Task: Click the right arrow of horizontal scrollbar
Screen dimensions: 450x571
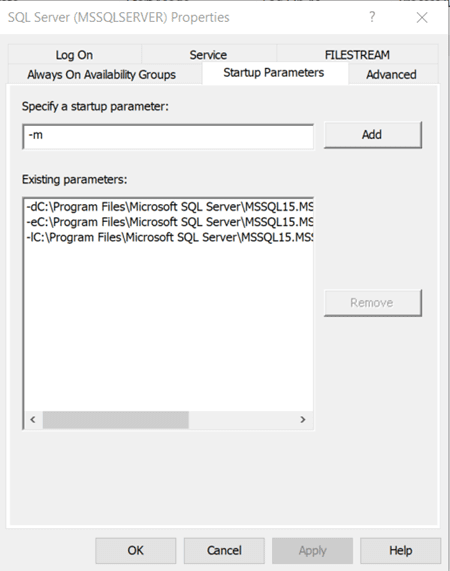Action: [303, 420]
